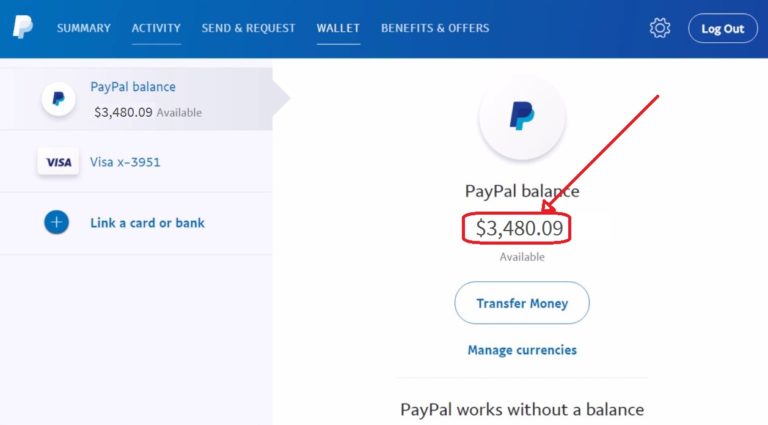Open the Summary tab
768x425 pixels.
(x=84, y=28)
